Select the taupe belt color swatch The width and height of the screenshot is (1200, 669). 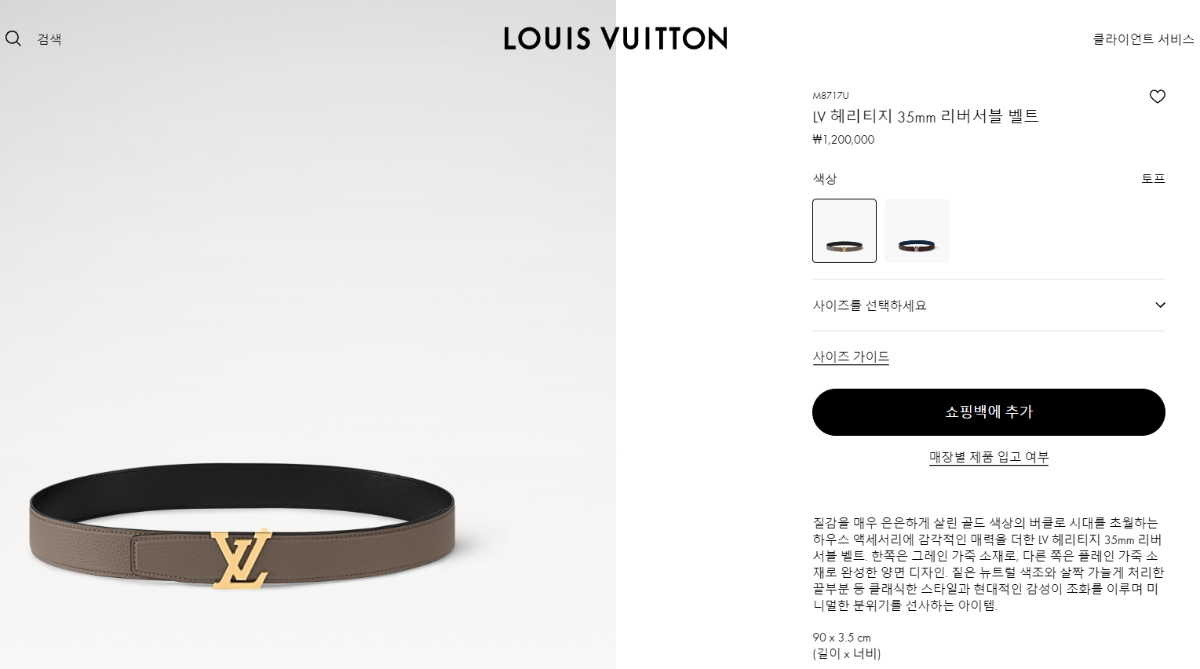click(844, 231)
